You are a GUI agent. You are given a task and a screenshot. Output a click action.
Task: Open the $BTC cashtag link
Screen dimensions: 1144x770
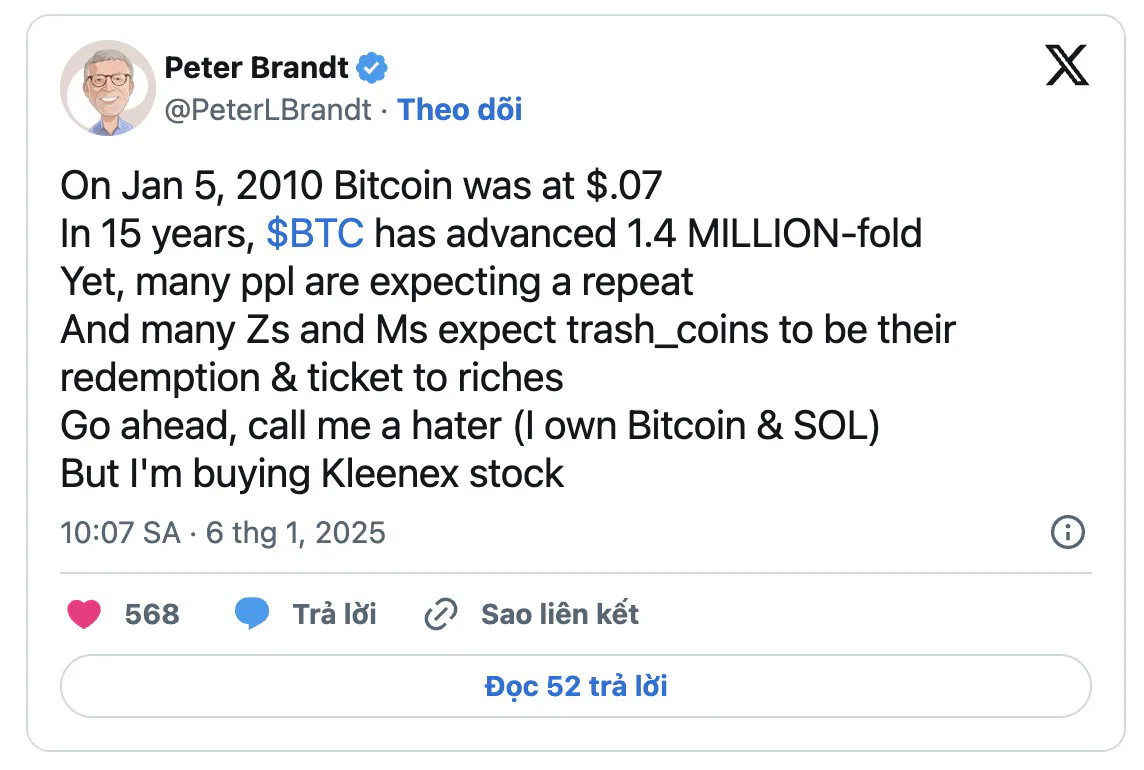(314, 234)
